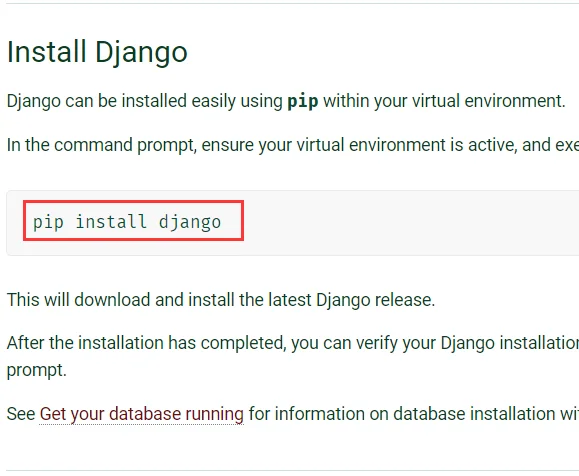Click the word "release." after "latest Django"

(405, 300)
